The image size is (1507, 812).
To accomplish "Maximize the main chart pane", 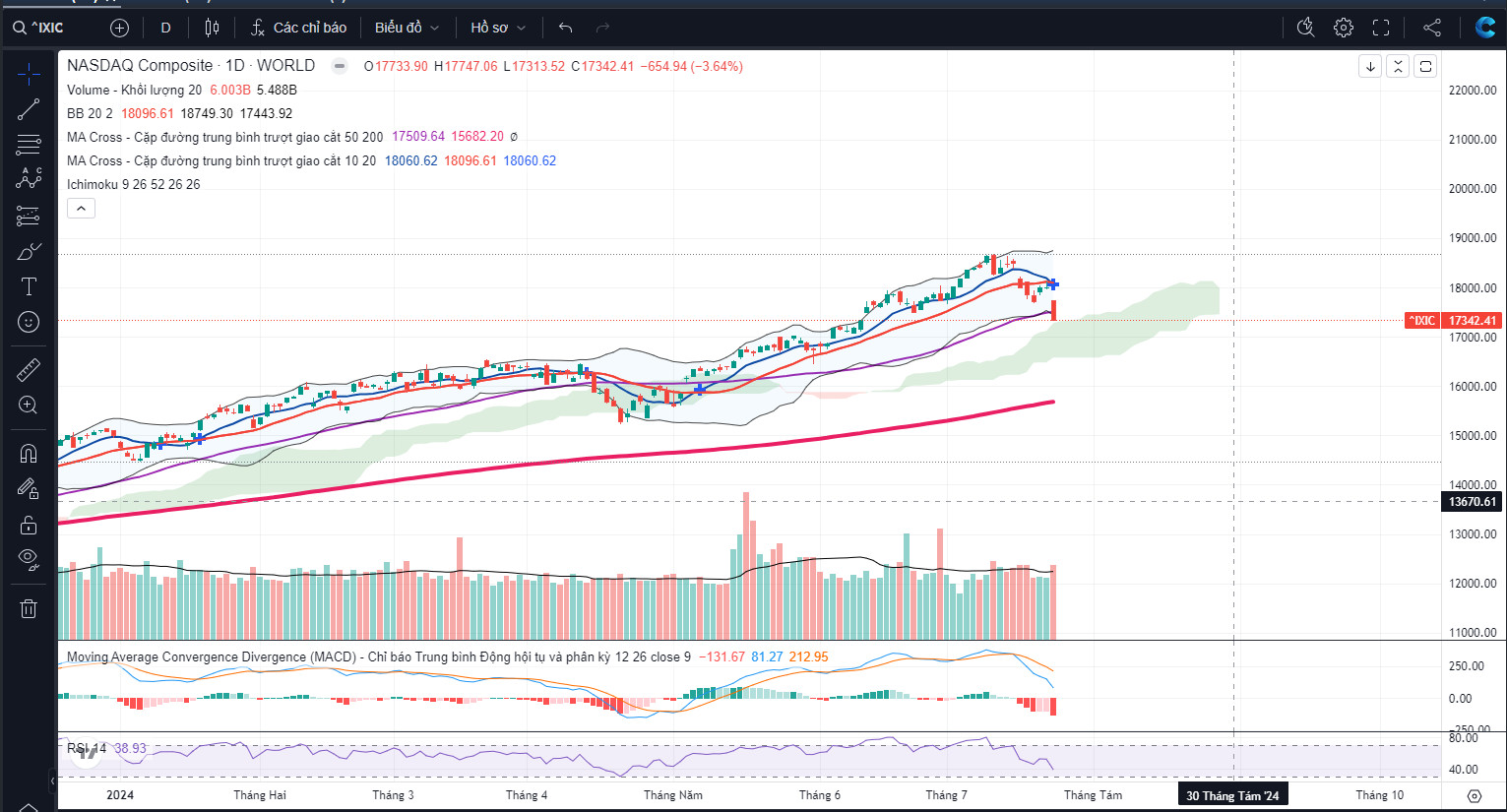I will click(x=1425, y=66).
